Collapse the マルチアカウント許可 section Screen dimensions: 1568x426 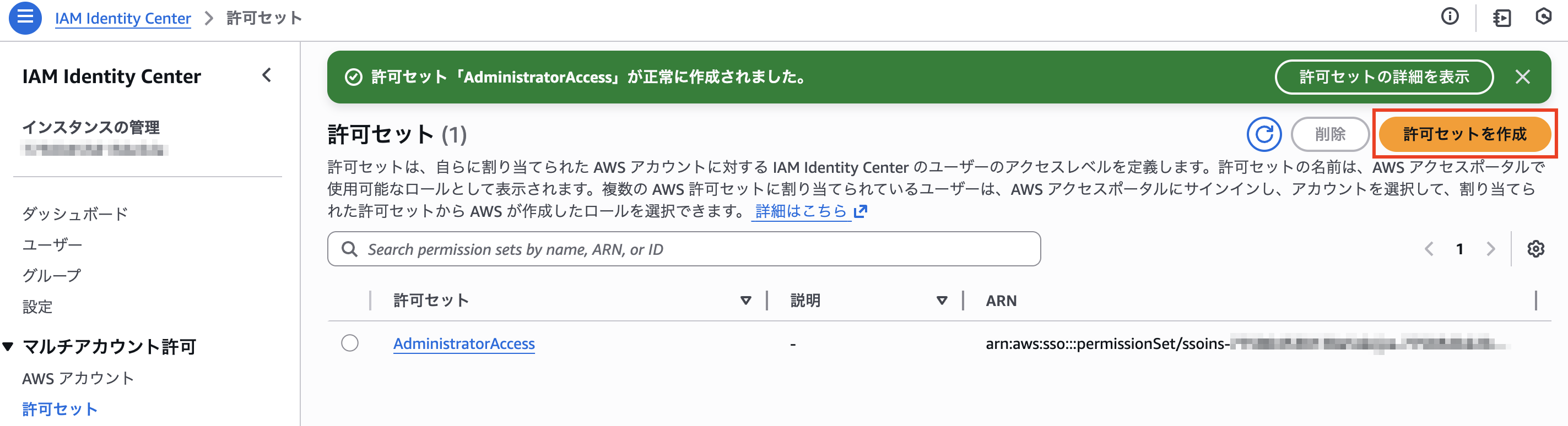pyautogui.click(x=8, y=347)
